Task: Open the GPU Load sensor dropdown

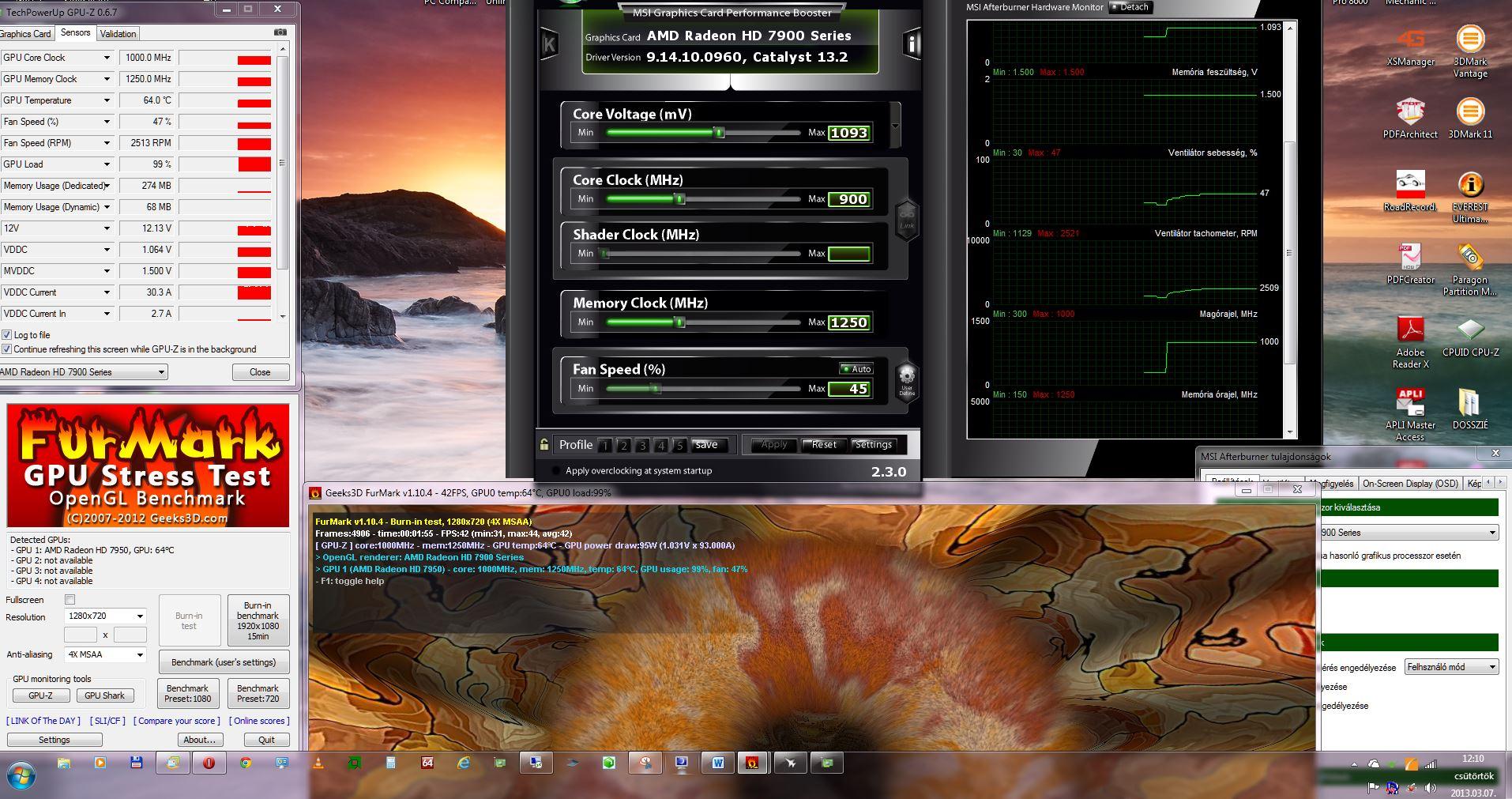Action: pyautogui.click(x=107, y=164)
